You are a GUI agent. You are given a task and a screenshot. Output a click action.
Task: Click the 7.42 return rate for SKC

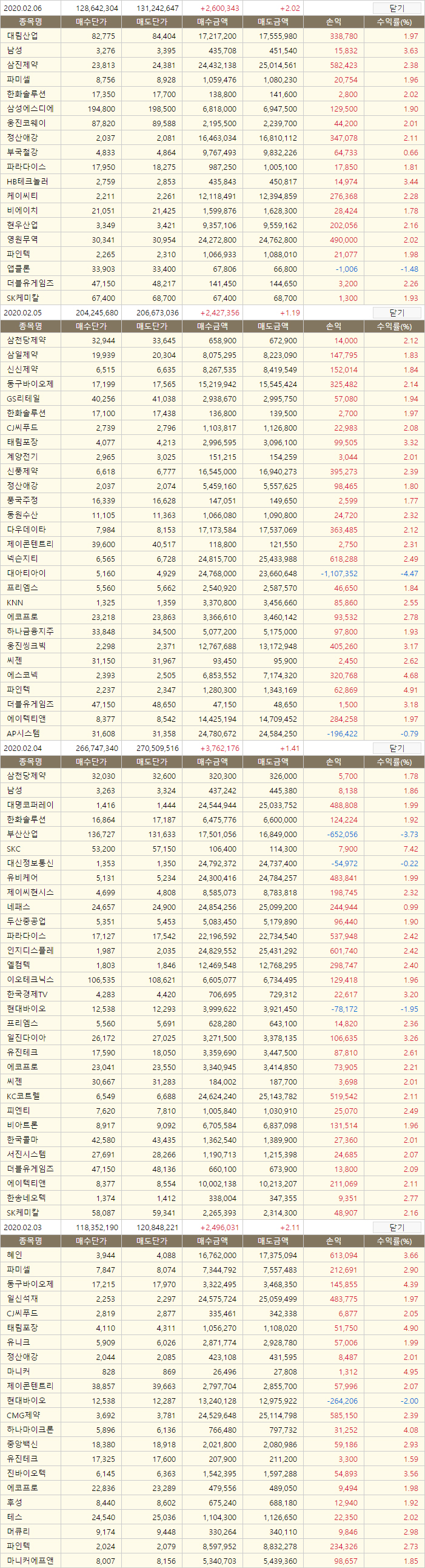tap(410, 849)
